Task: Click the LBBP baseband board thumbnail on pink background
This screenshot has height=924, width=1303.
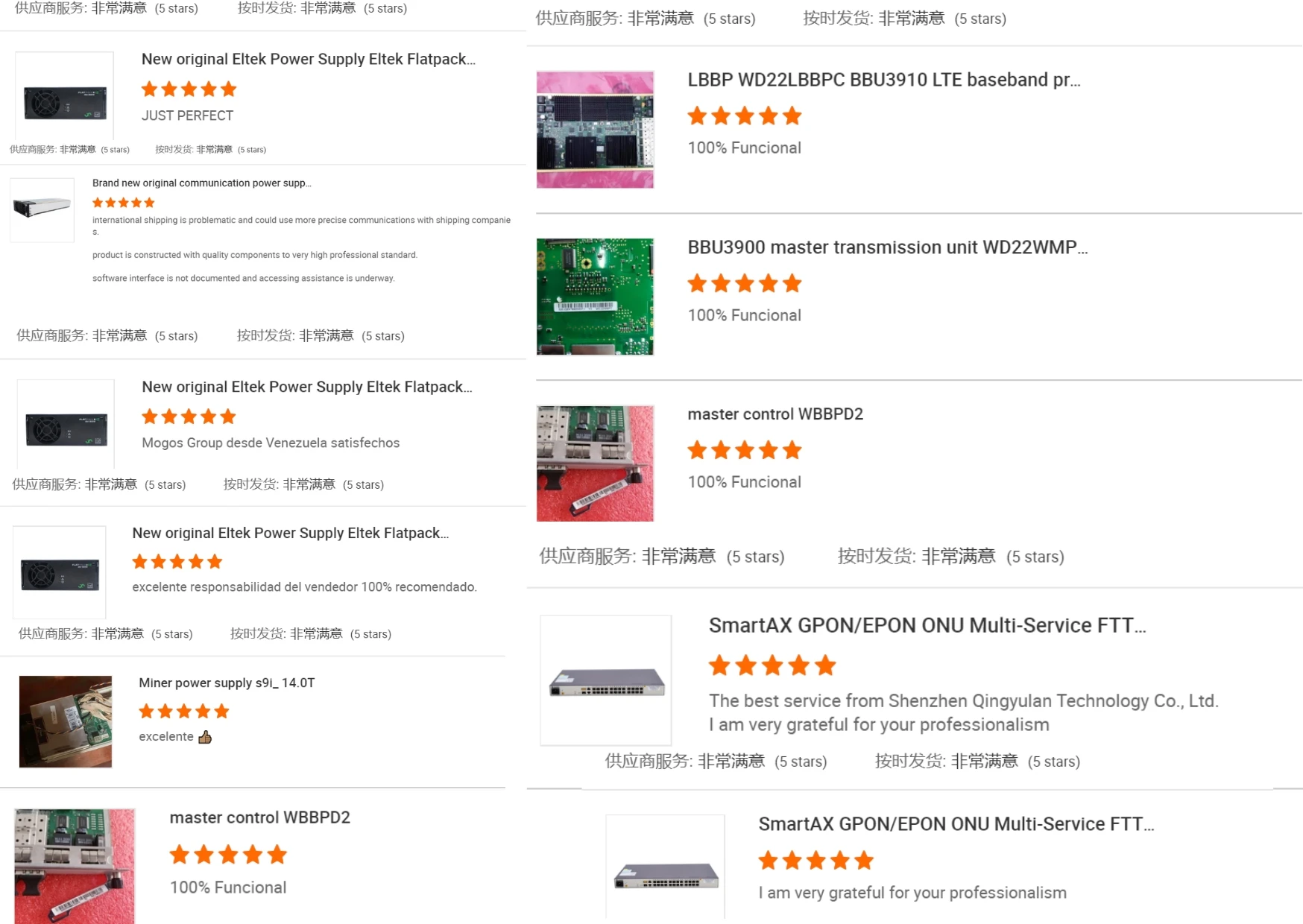Action: coord(595,130)
